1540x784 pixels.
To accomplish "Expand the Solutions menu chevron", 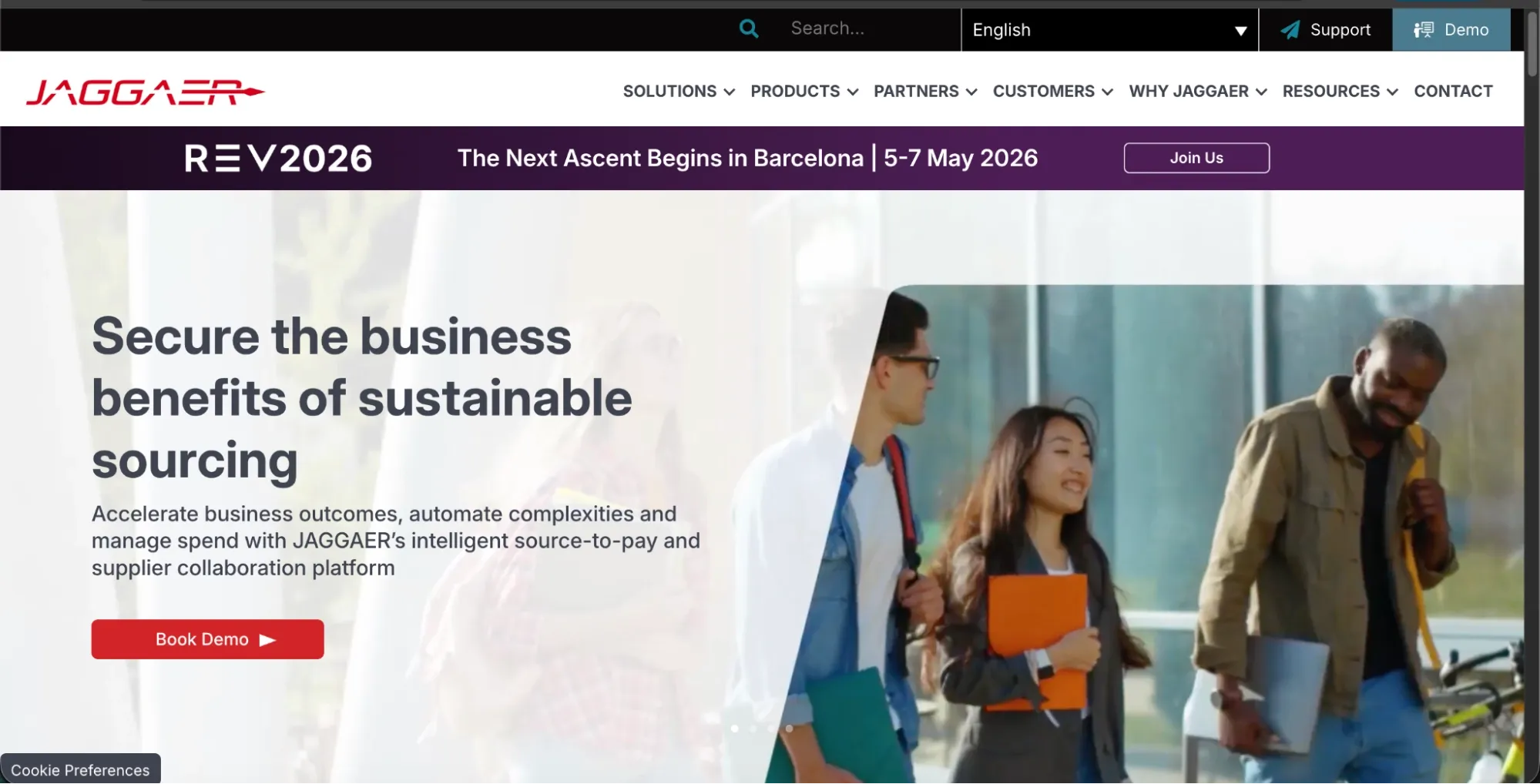I will pos(729,92).
